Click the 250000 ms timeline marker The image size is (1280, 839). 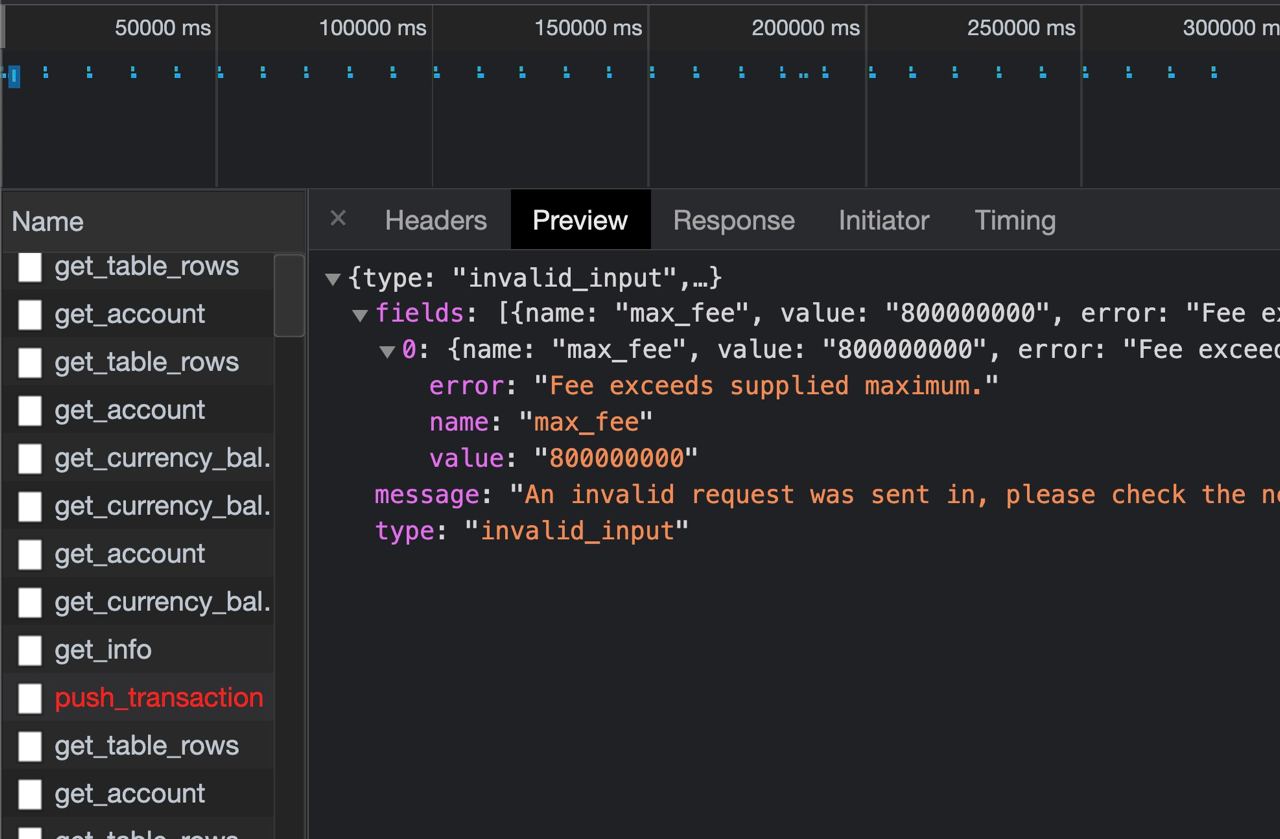[x=1021, y=28]
